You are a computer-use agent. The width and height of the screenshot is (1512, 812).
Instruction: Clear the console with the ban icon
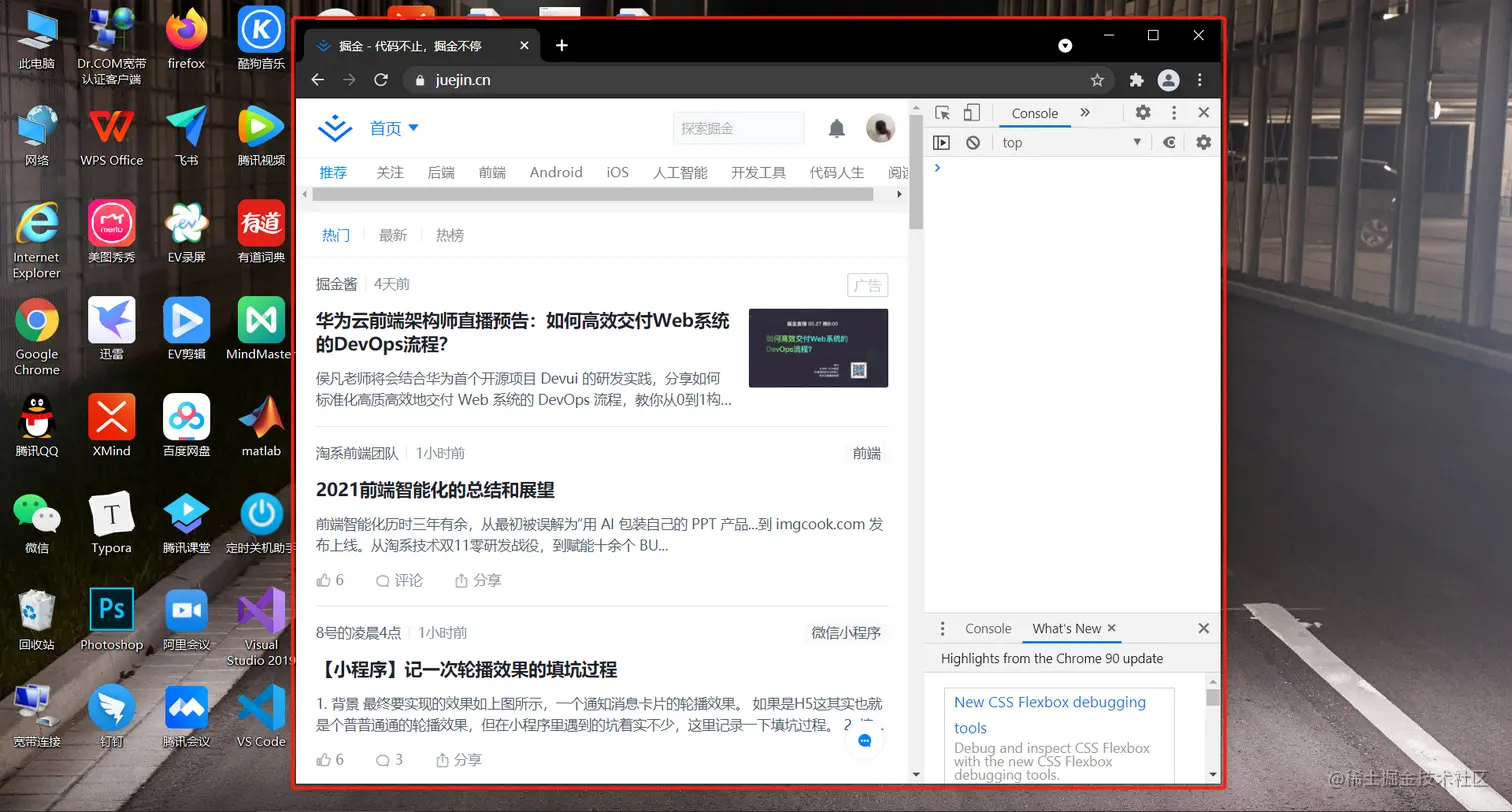pos(973,143)
